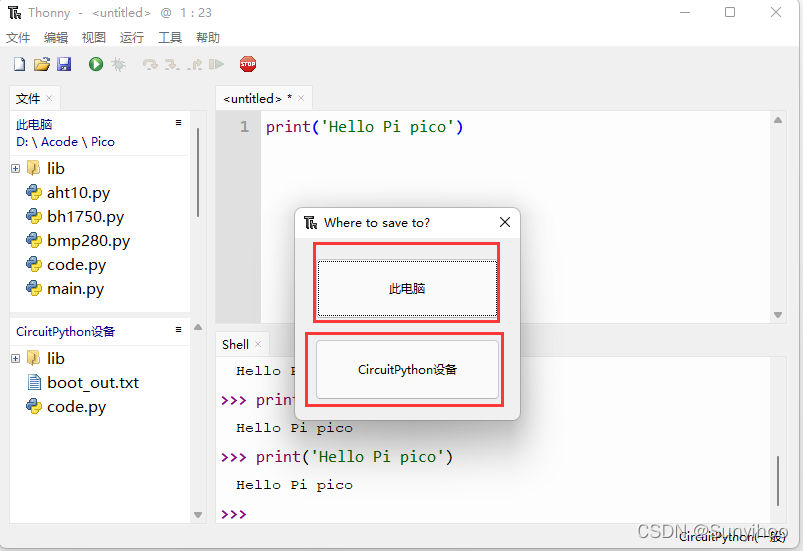The width and height of the screenshot is (803, 551).
Task: Click the Python icon beside bh1750.py
Action: click(x=34, y=216)
